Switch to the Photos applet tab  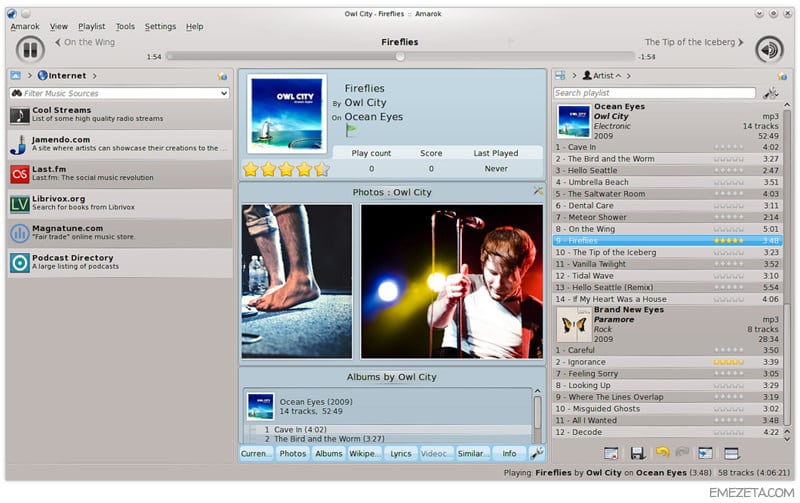(x=293, y=453)
